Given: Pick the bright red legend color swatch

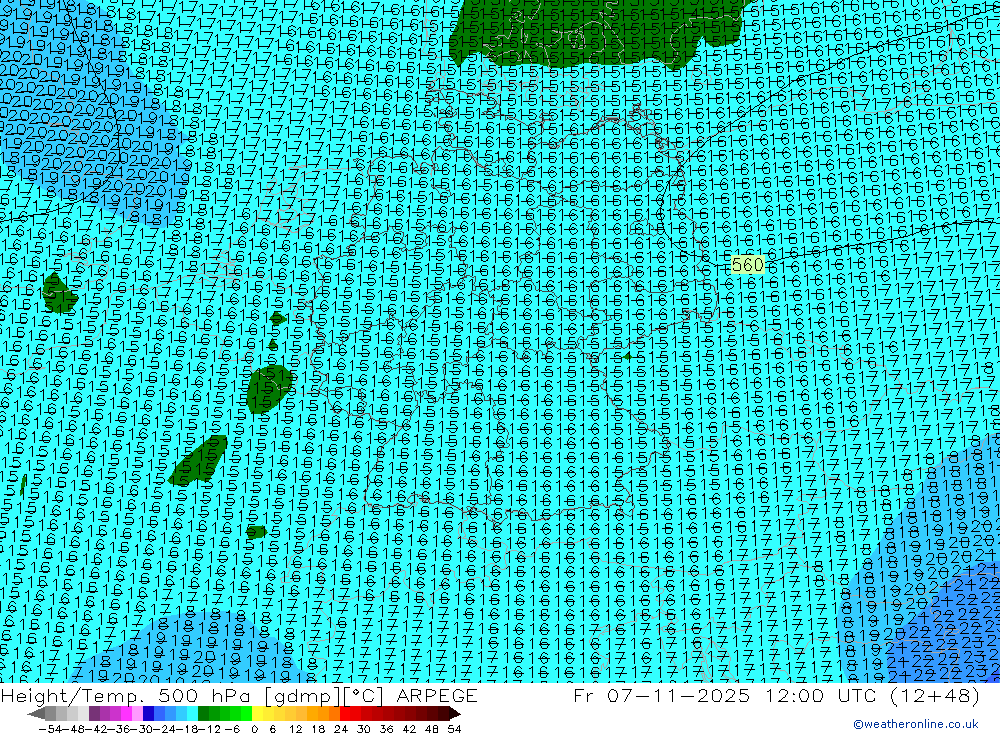Looking at the screenshot, I should (345, 713).
